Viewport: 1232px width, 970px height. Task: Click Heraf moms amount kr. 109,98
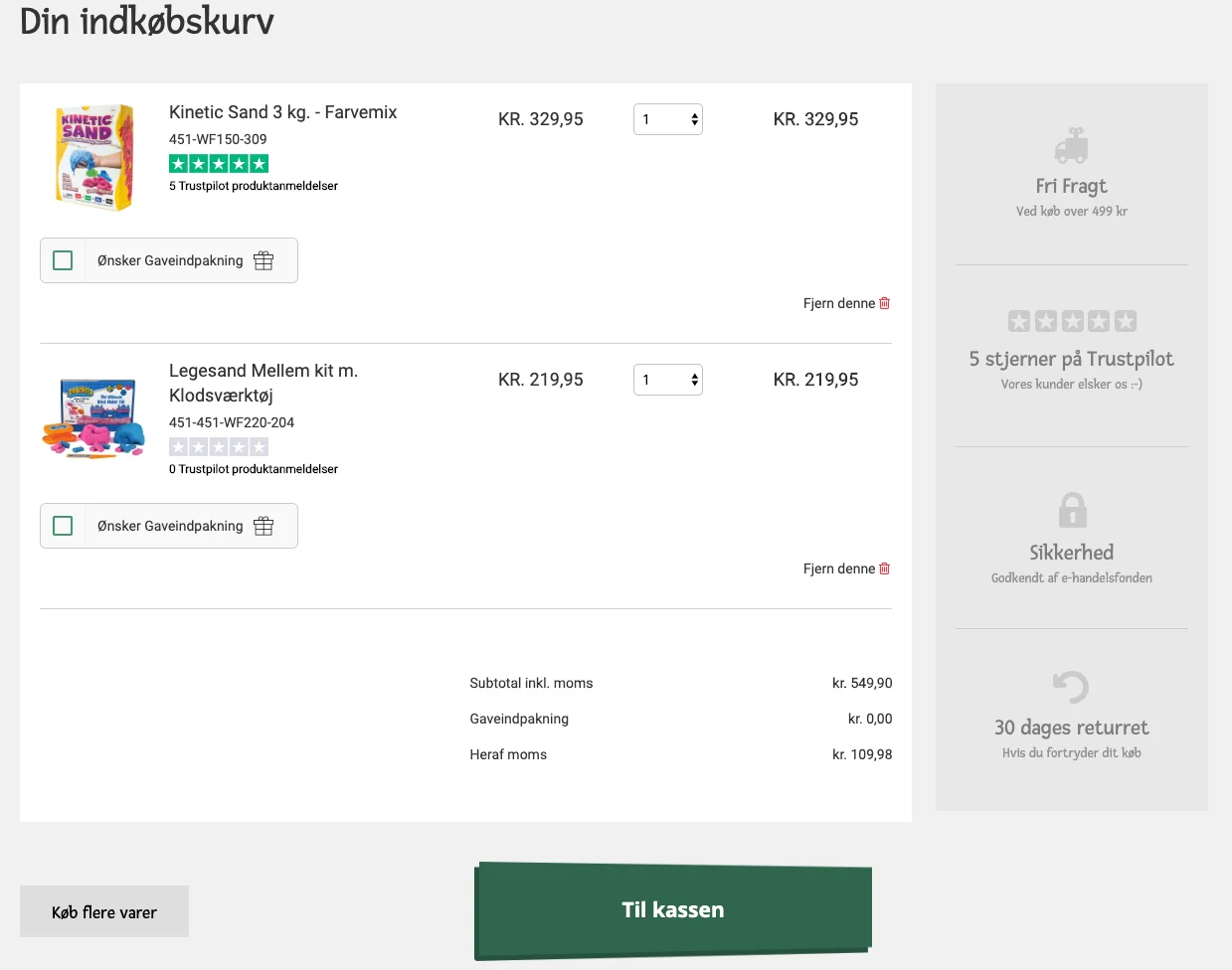coord(862,754)
